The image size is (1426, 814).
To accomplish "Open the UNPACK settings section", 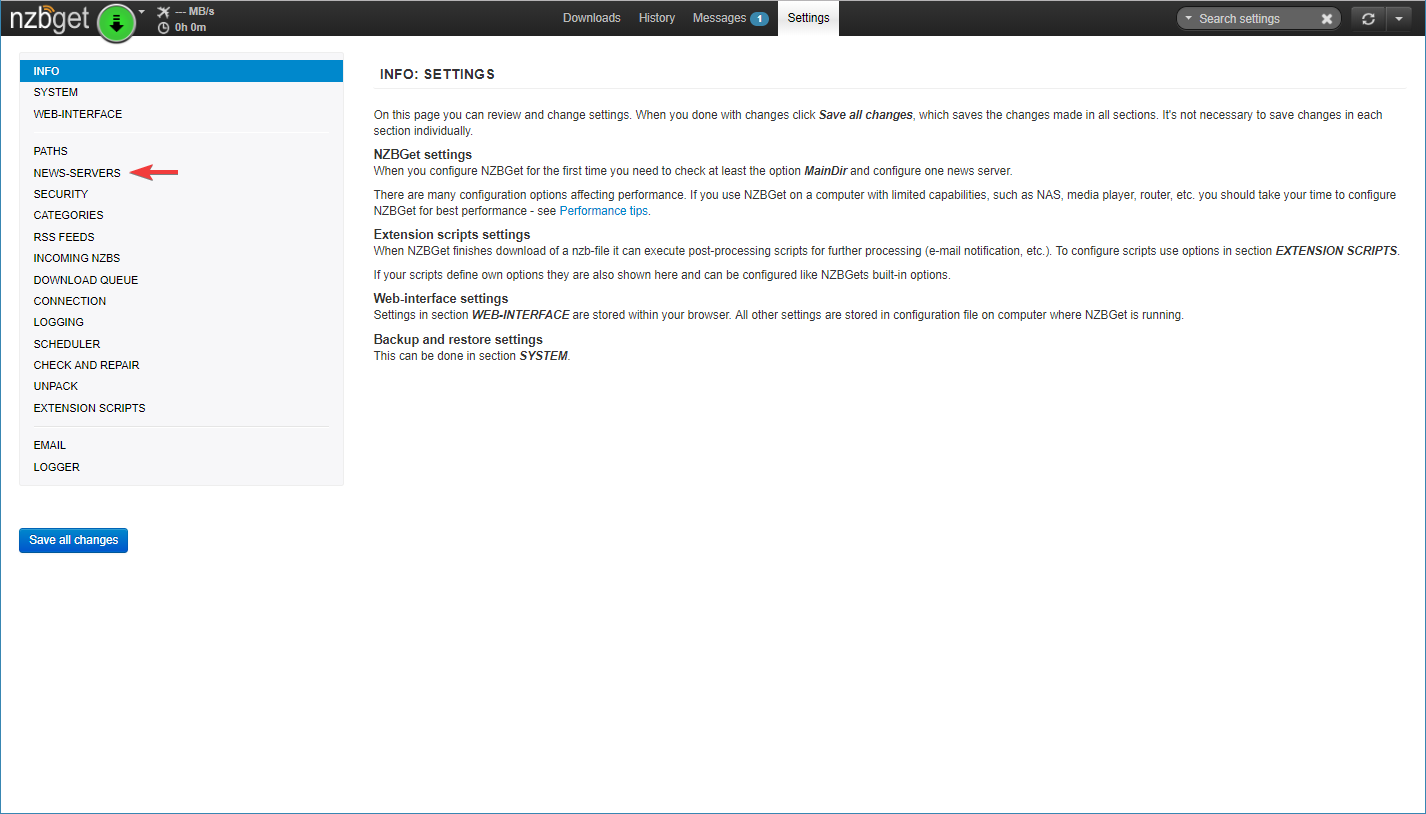I will [x=181, y=386].
